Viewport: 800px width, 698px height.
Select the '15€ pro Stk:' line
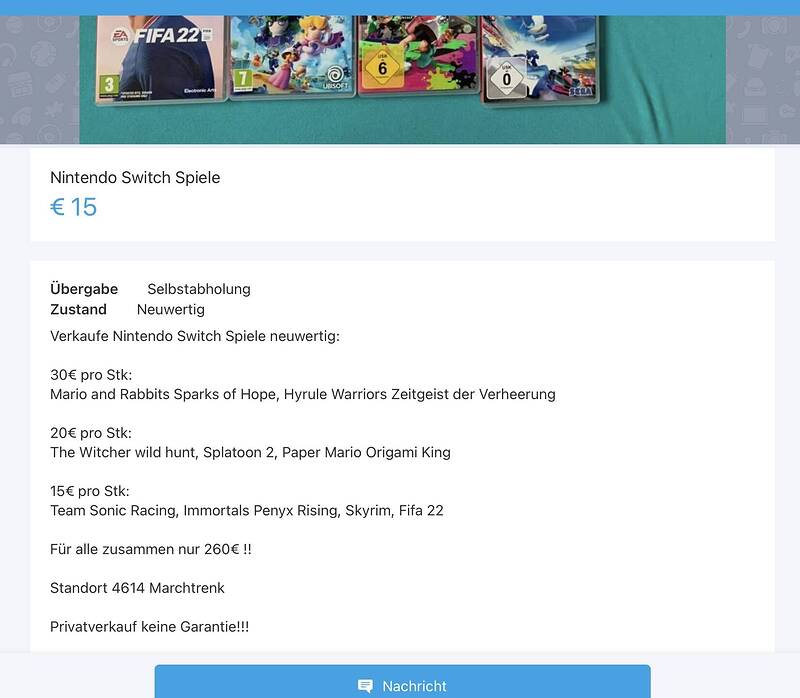(x=90, y=491)
